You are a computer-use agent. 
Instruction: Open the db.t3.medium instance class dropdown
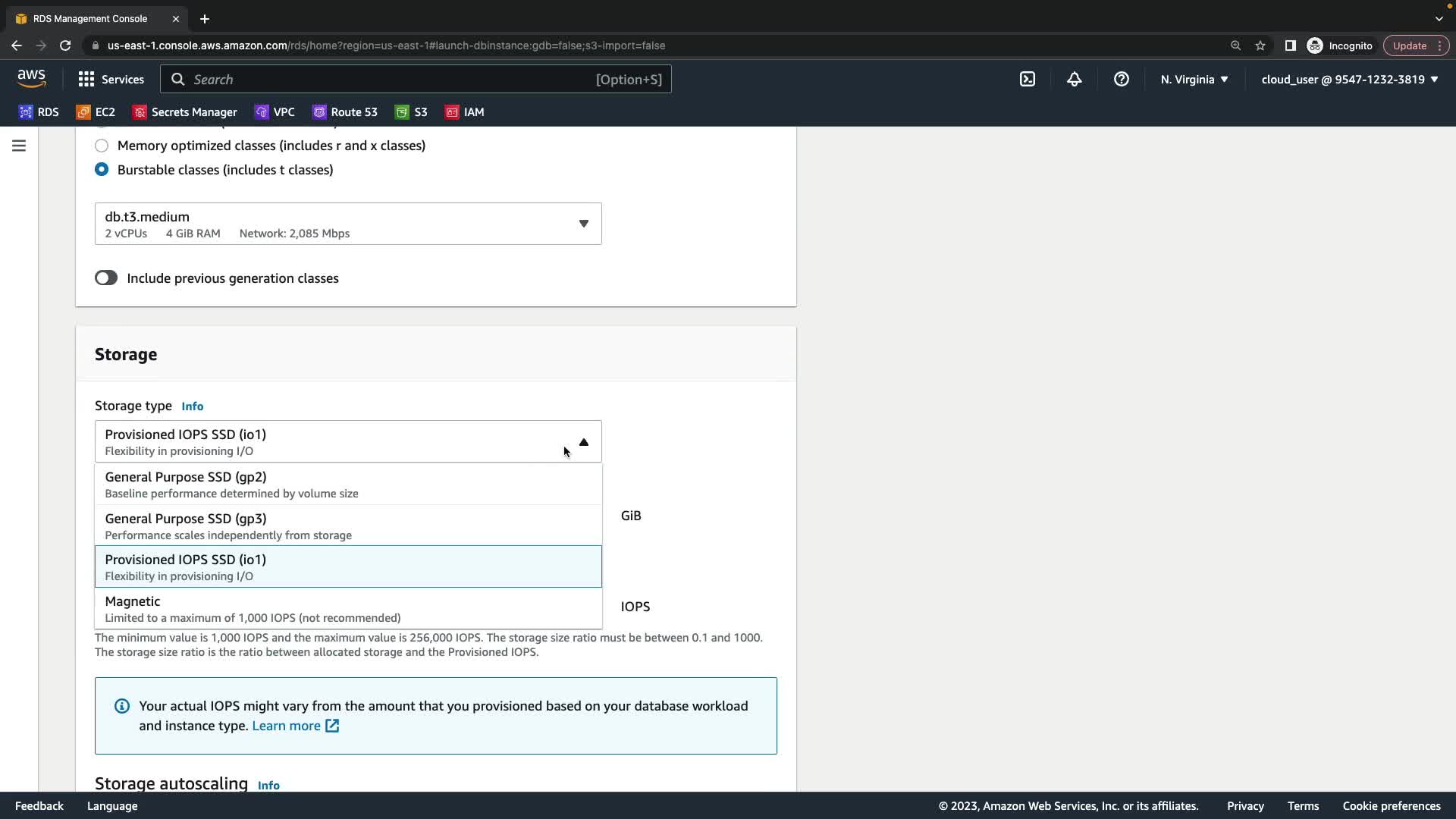coord(347,224)
